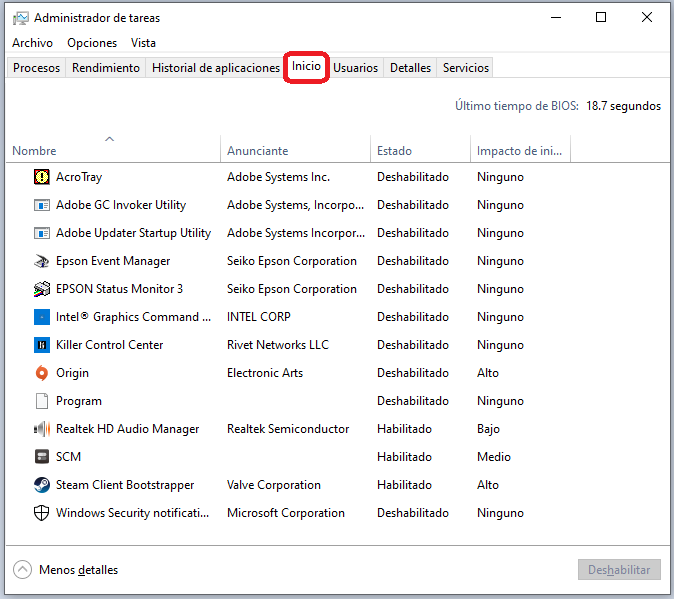The height and width of the screenshot is (599, 674).
Task: Collapse view with Menos detalles arrow icon
Action: coord(22,570)
